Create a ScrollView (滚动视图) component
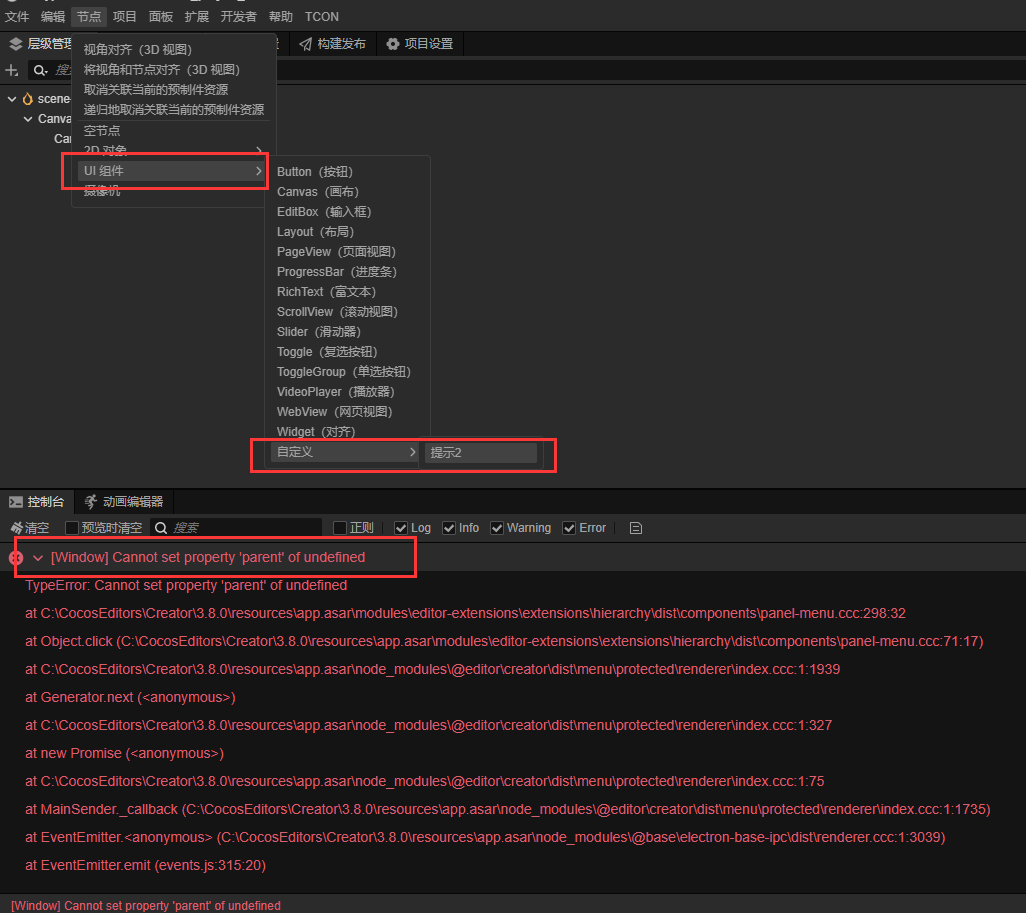Image resolution: width=1026 pixels, height=913 pixels. 337,312
